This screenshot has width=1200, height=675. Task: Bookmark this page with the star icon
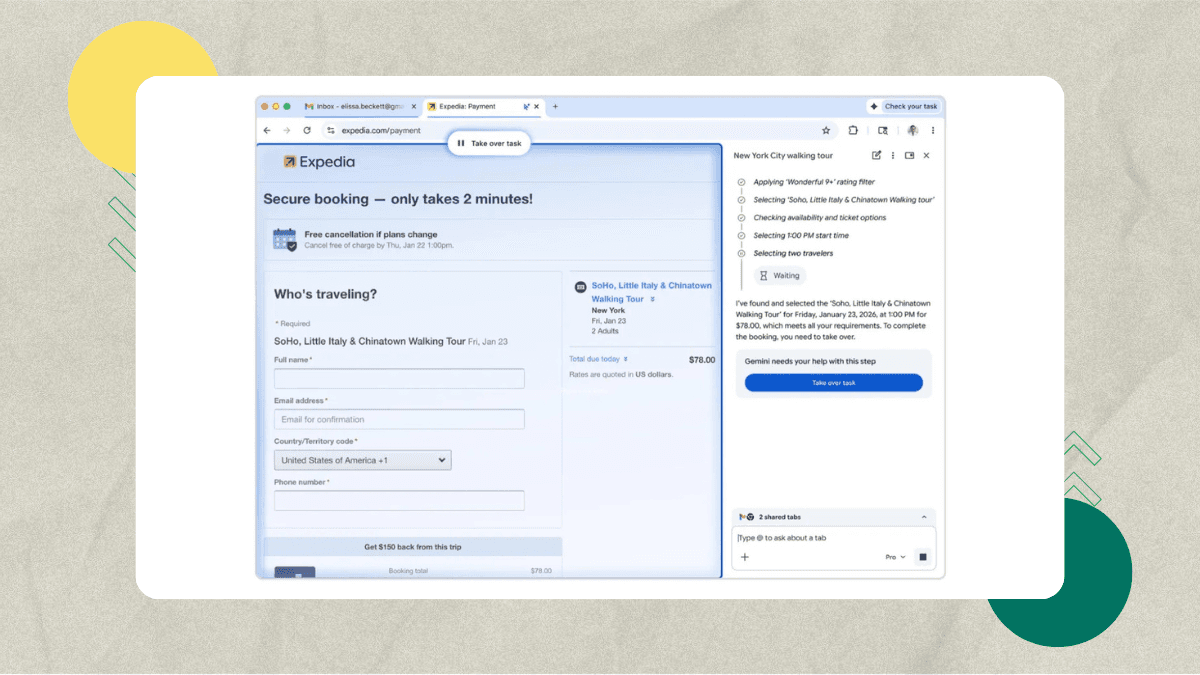click(826, 130)
